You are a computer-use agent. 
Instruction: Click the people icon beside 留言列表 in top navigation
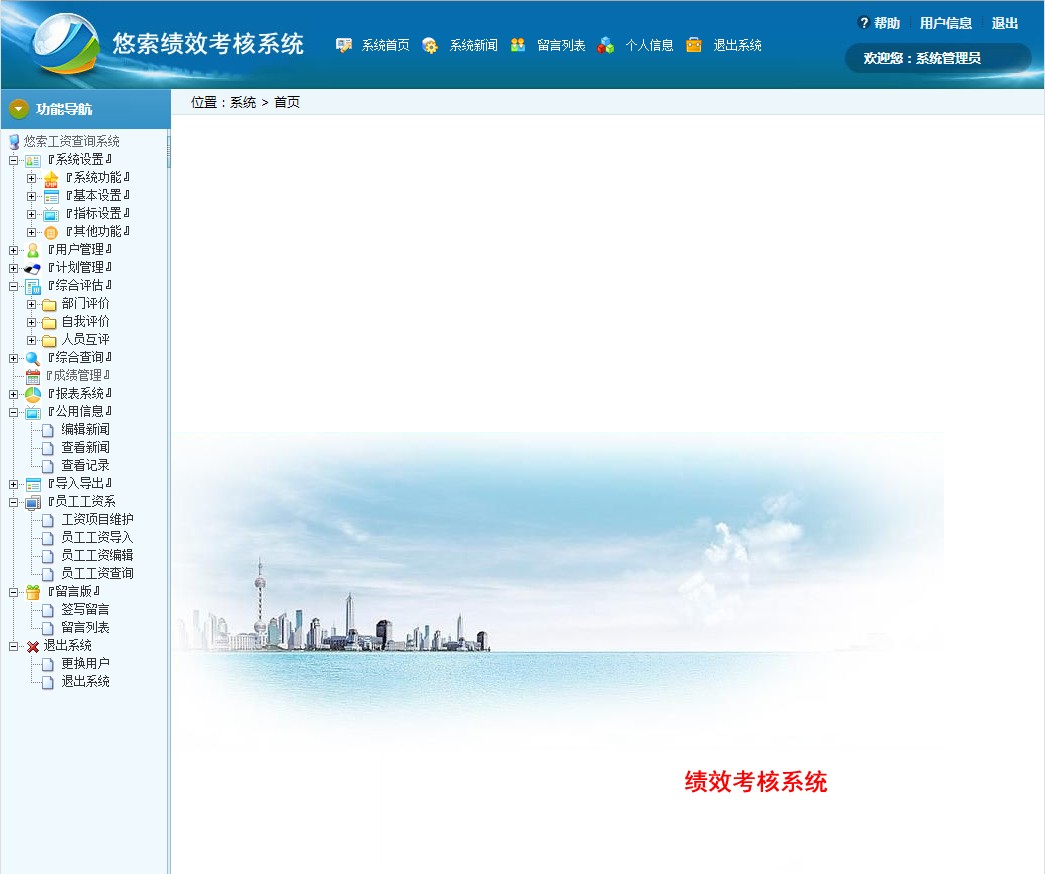pyautogui.click(x=518, y=45)
